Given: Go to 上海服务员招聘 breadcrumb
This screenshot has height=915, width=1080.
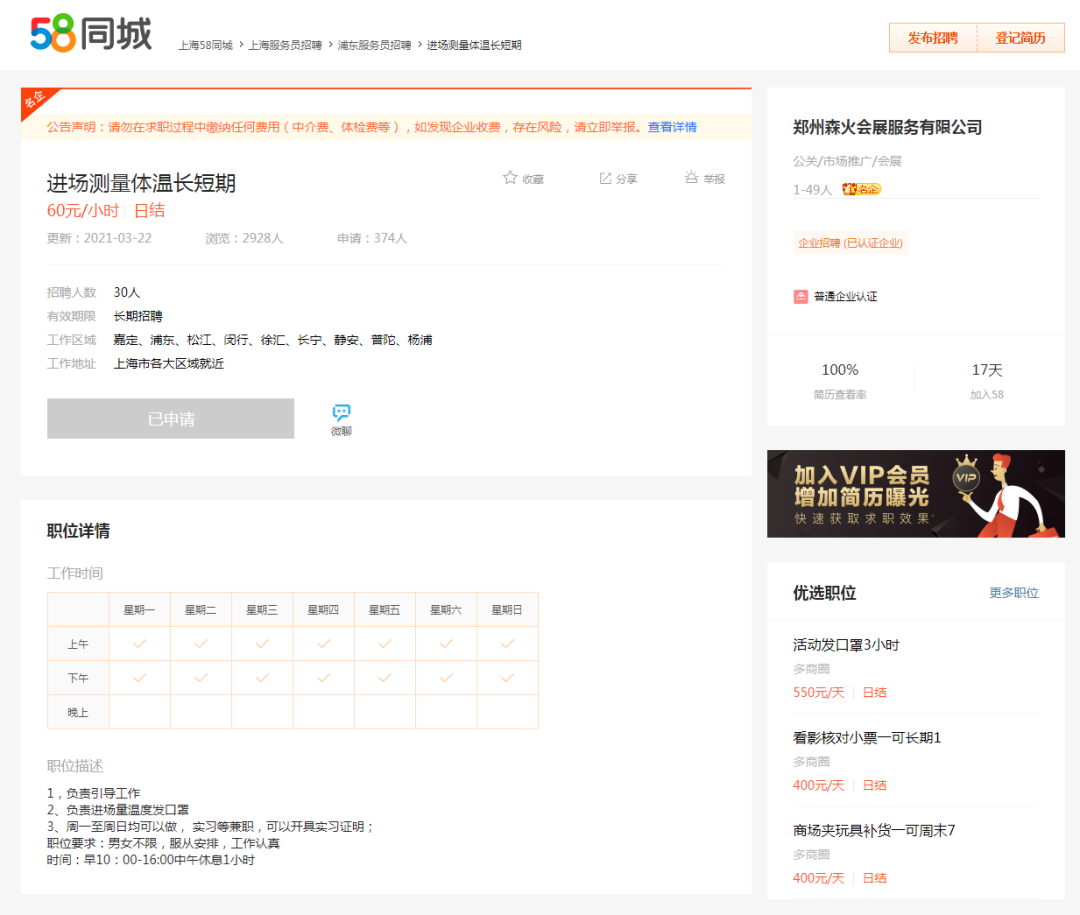Looking at the screenshot, I should coord(285,45).
